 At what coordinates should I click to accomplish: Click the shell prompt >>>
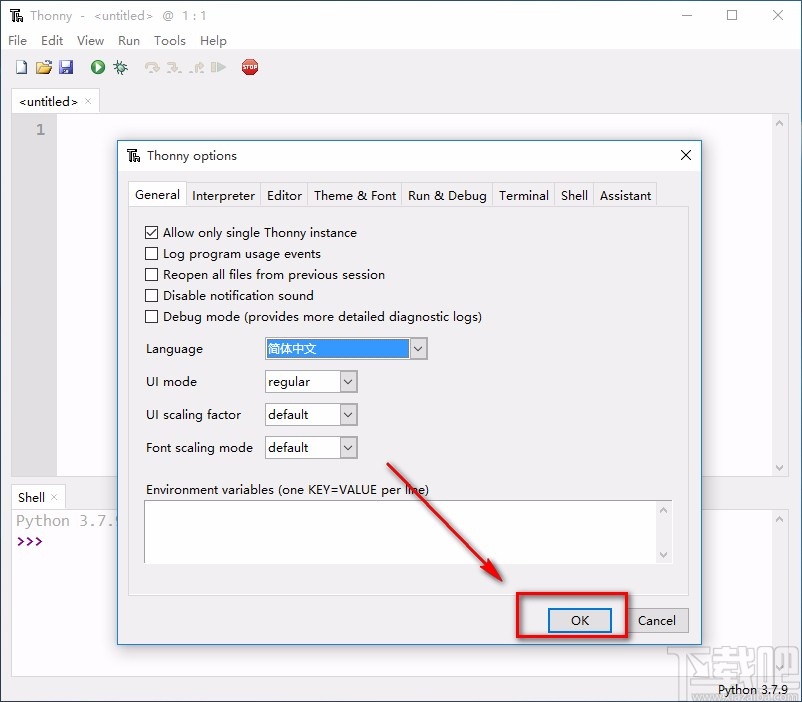[30, 541]
